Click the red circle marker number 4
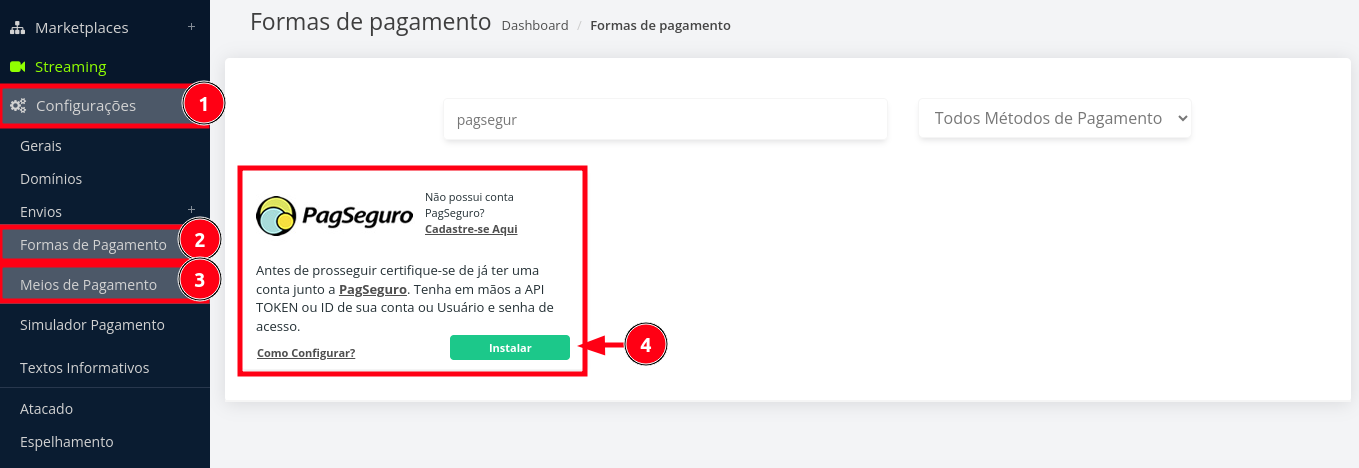The height and width of the screenshot is (468, 1359). pyautogui.click(x=645, y=346)
